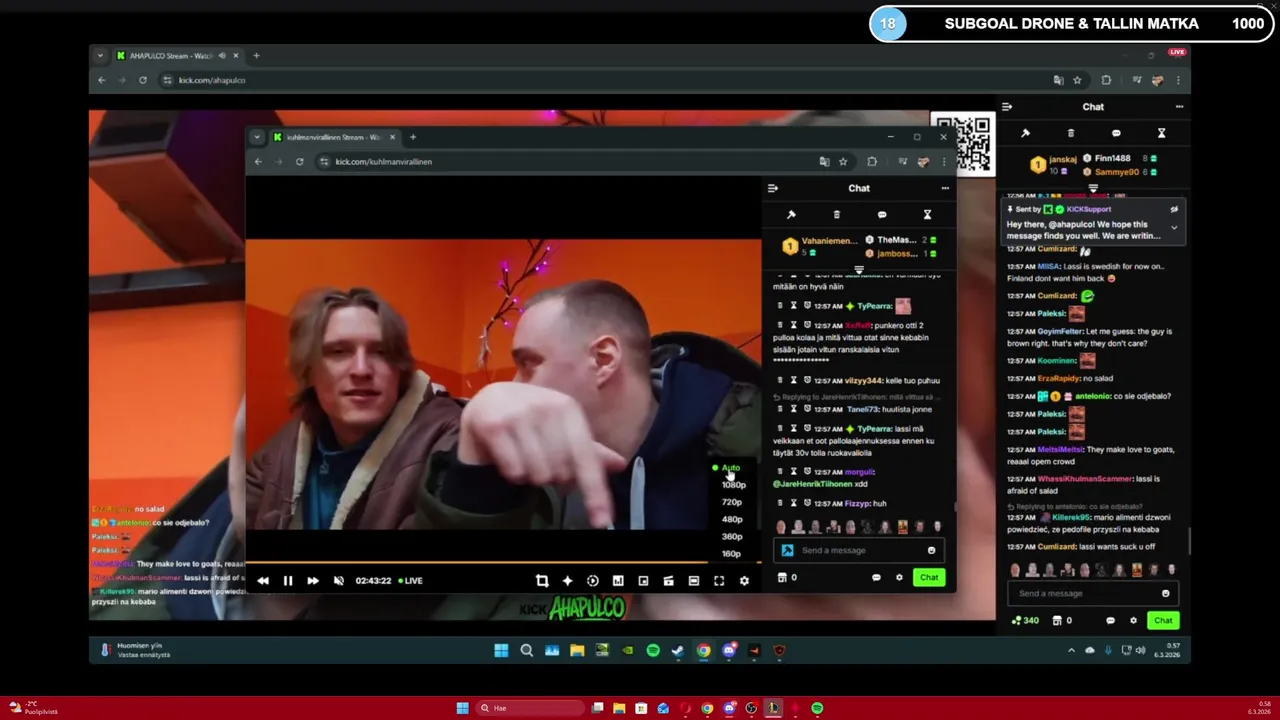Click the crop/clip icon in player controls

542,581
